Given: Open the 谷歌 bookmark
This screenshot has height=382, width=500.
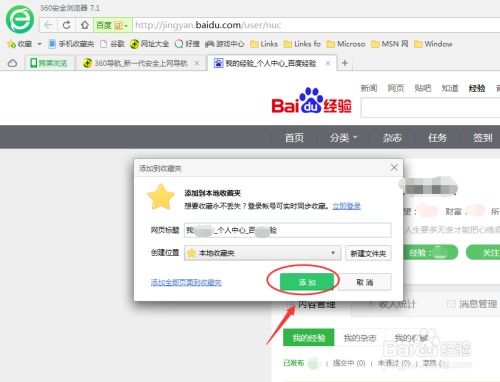Looking at the screenshot, I should click(x=112, y=44).
